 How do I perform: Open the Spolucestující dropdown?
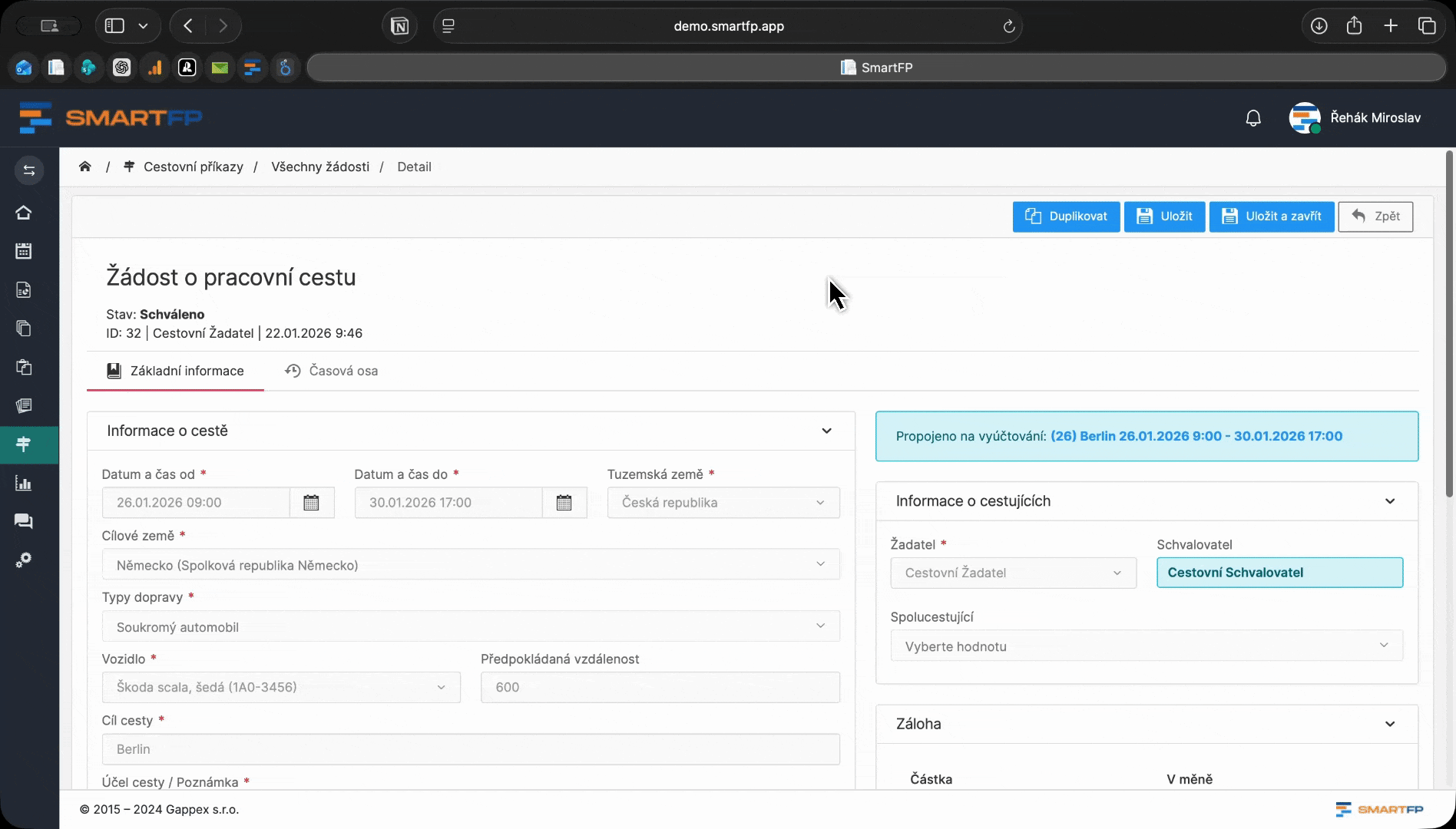(1146, 646)
